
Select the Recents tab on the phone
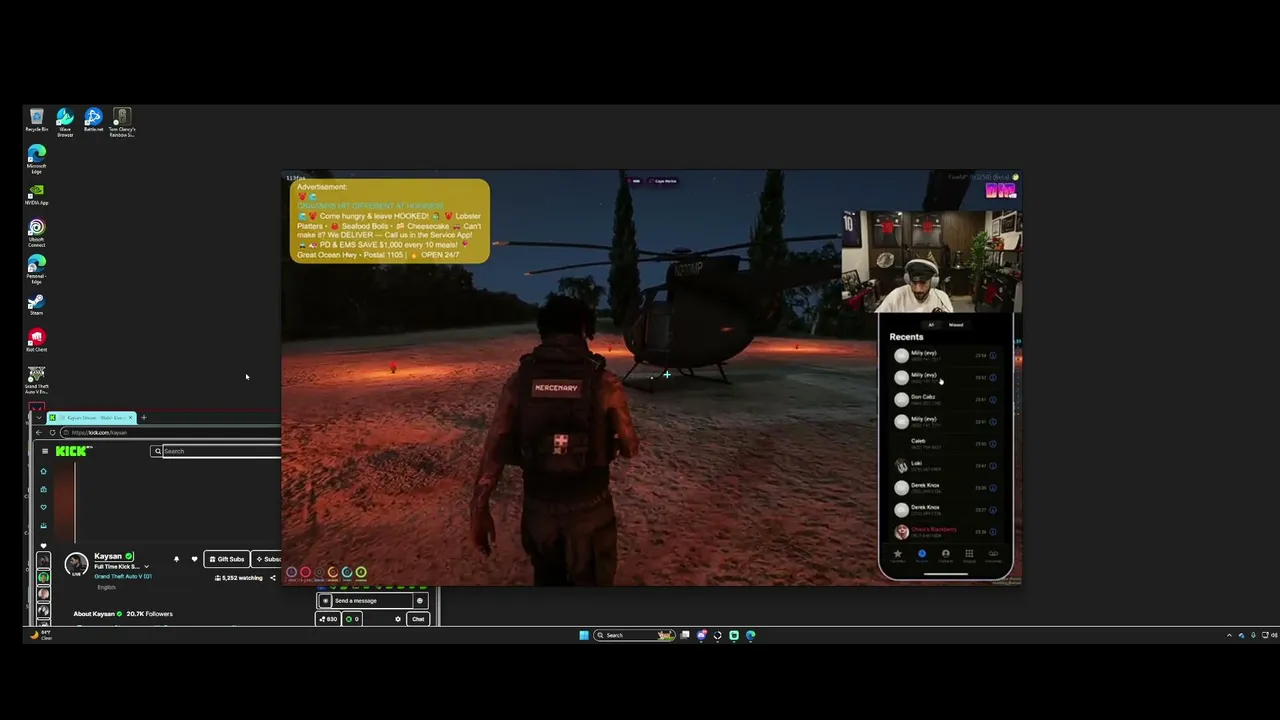point(922,555)
